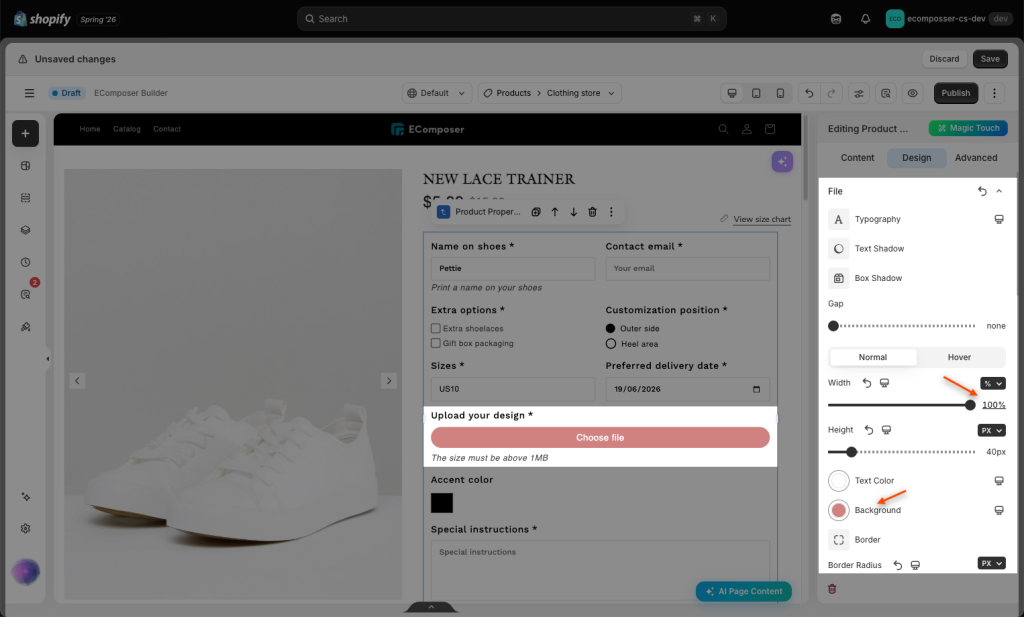Click the Choose file upload button
This screenshot has height=617, width=1024.
click(x=600, y=437)
